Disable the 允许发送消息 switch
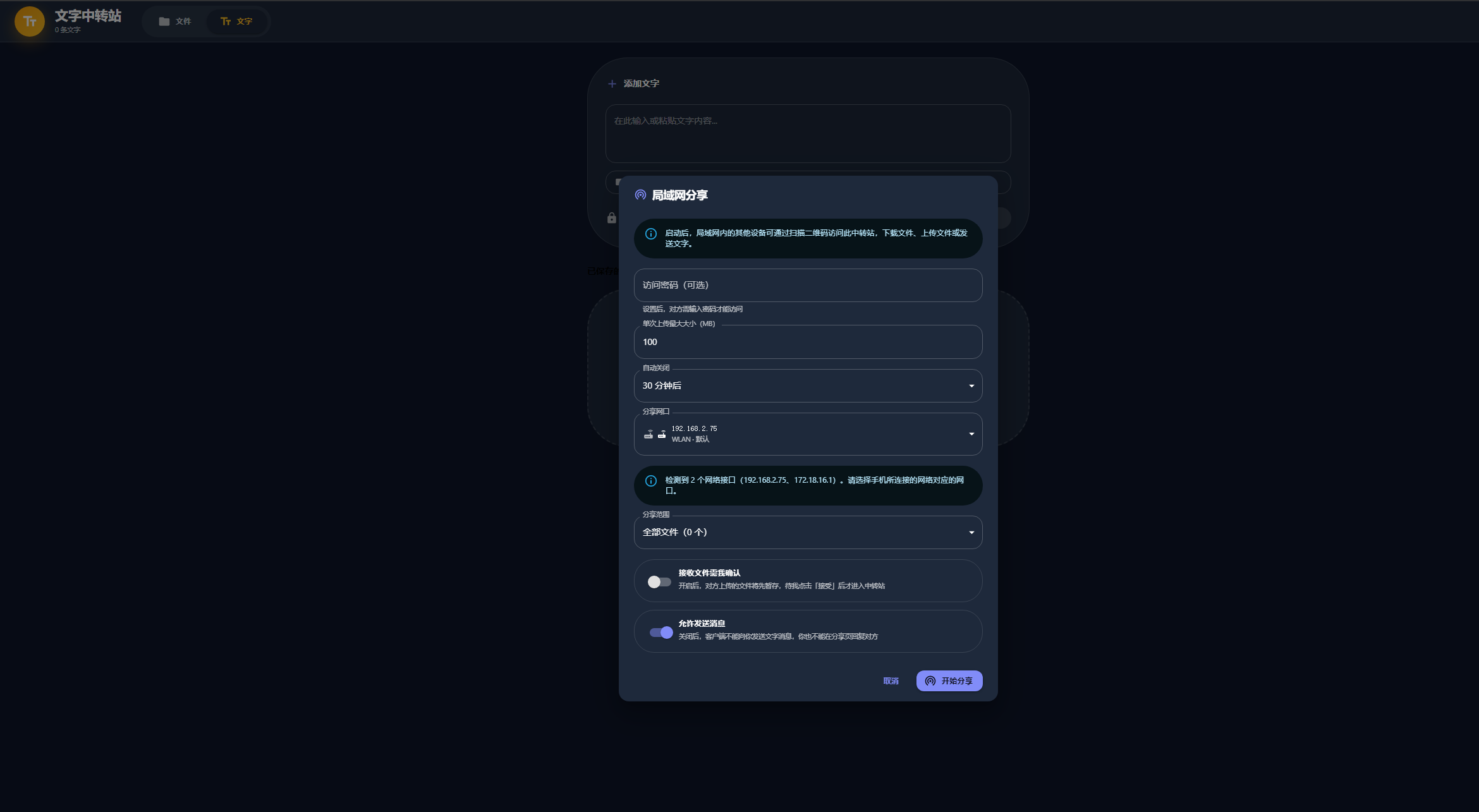Screen dimensions: 1479x812 tap(661, 632)
